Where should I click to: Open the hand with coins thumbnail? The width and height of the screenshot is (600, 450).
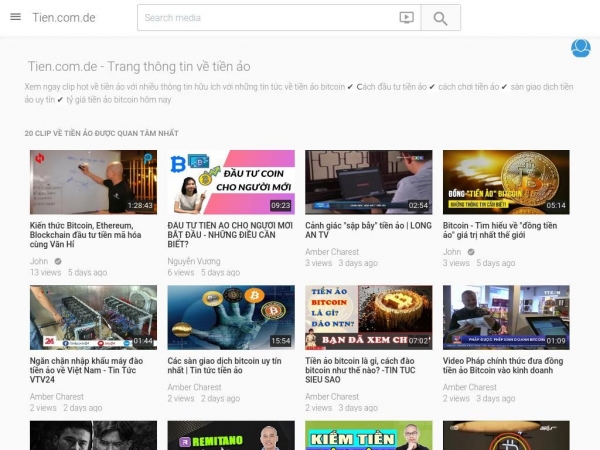pyautogui.click(x=231, y=317)
